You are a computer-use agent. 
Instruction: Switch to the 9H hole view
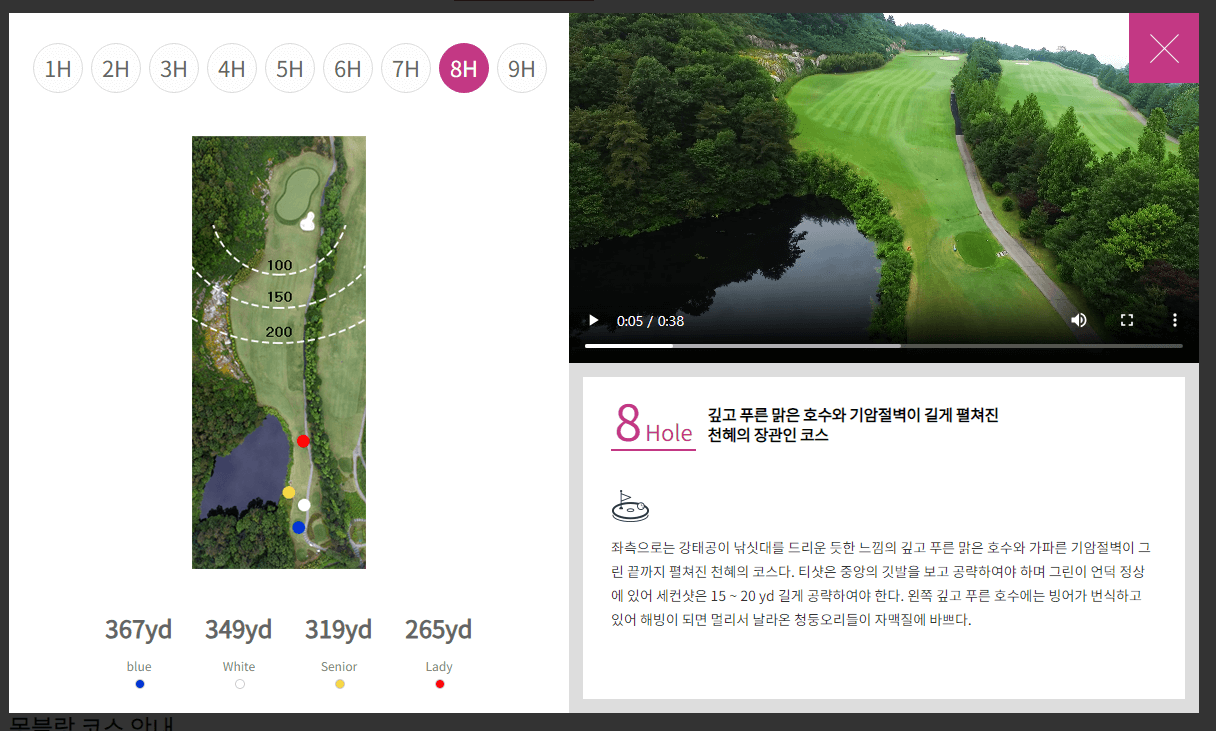(x=522, y=68)
